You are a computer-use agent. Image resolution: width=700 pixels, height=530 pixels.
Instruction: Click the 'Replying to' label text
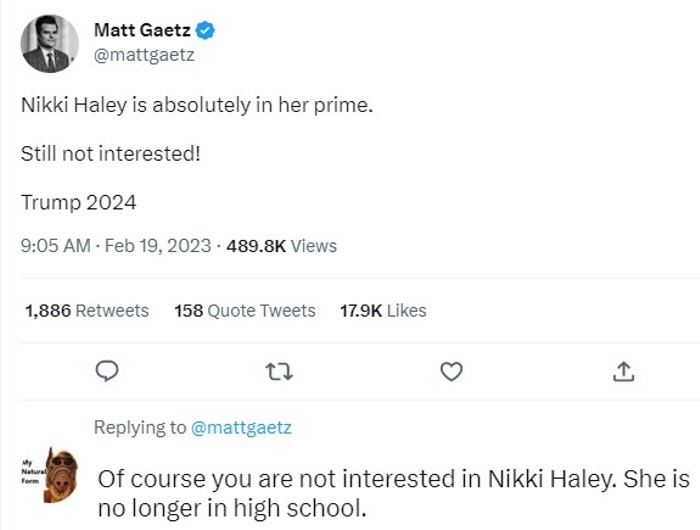click(139, 428)
